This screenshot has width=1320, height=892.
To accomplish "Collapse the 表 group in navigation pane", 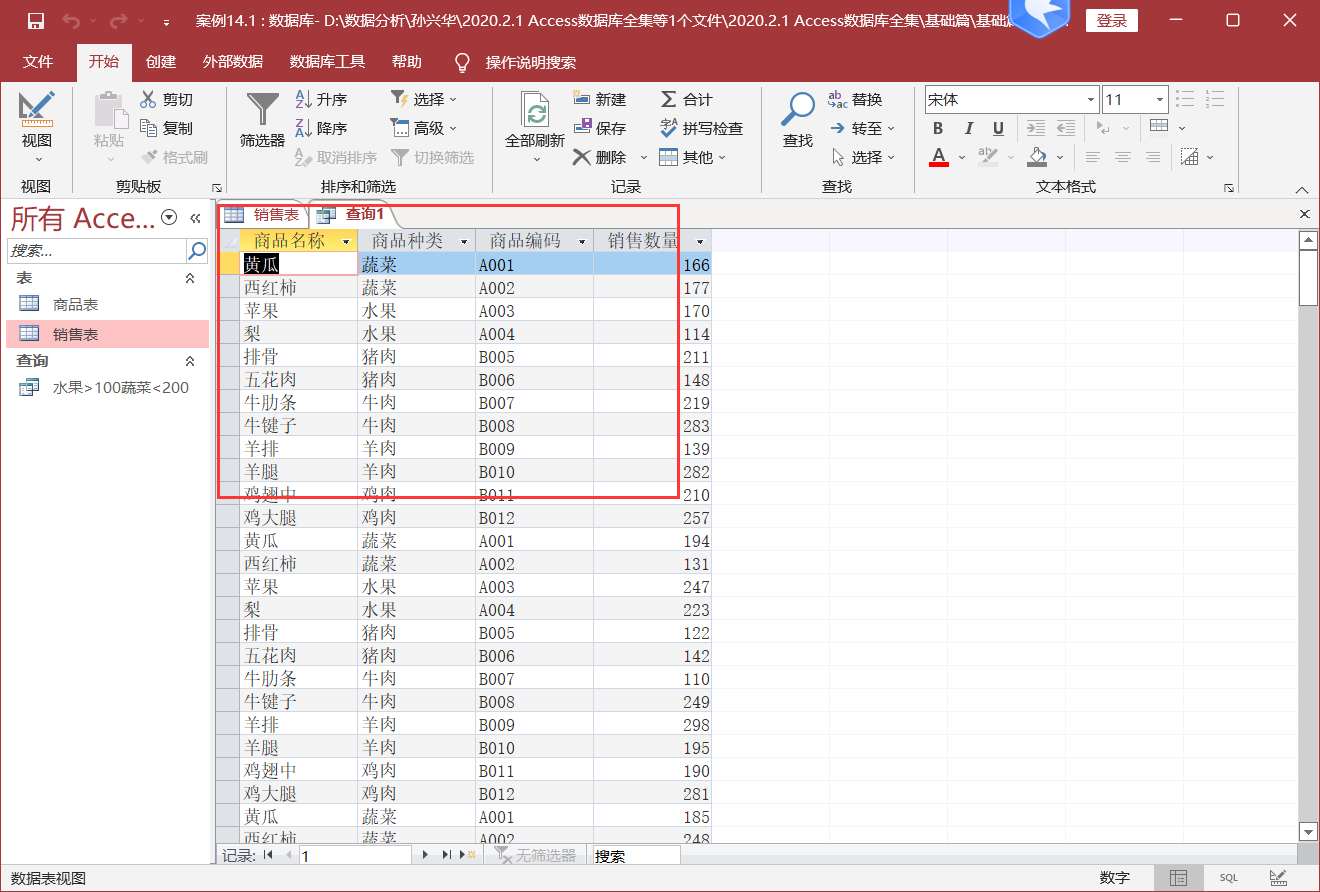I will pyautogui.click(x=190, y=278).
